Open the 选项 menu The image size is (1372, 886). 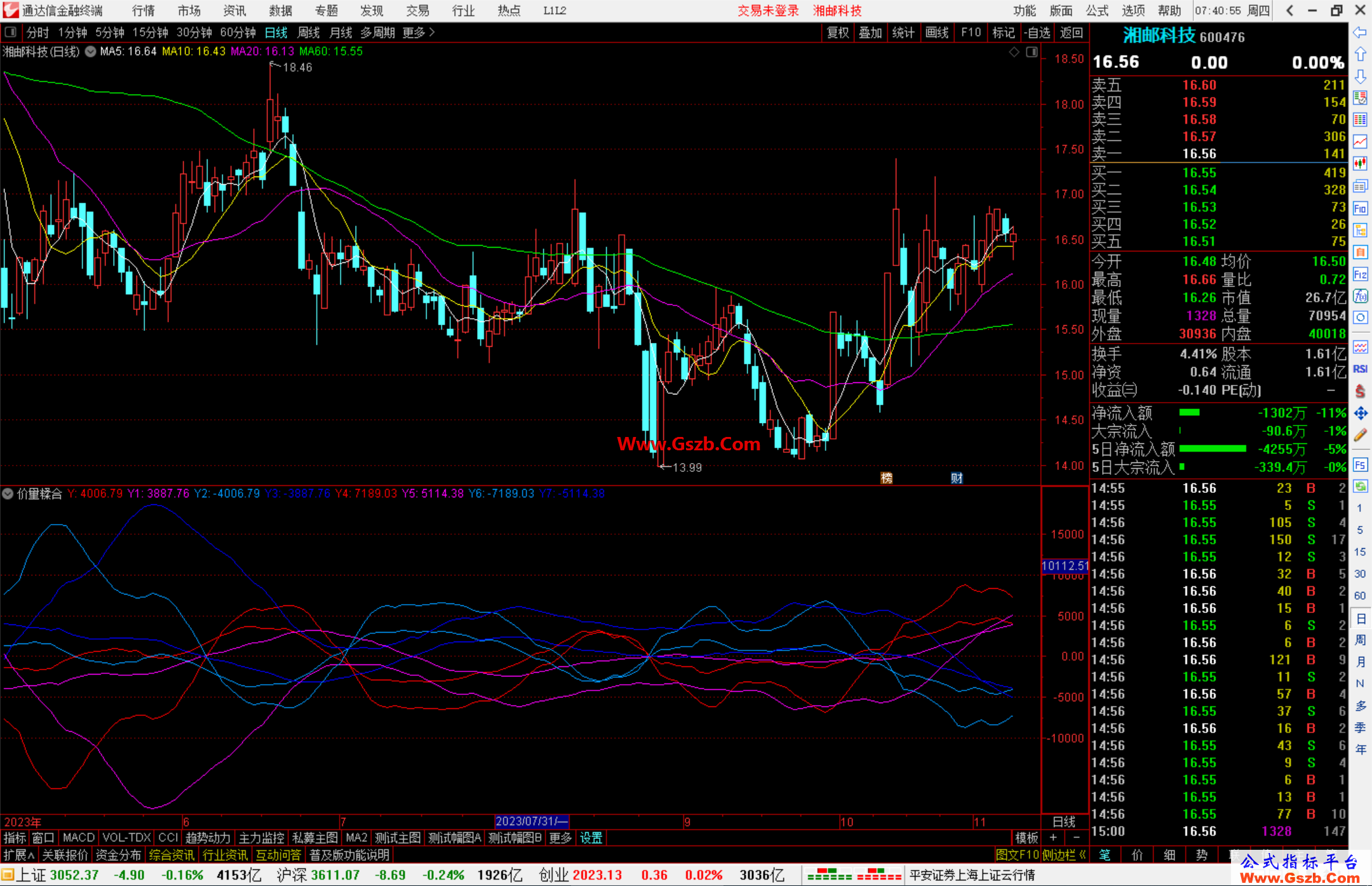click(x=1133, y=11)
